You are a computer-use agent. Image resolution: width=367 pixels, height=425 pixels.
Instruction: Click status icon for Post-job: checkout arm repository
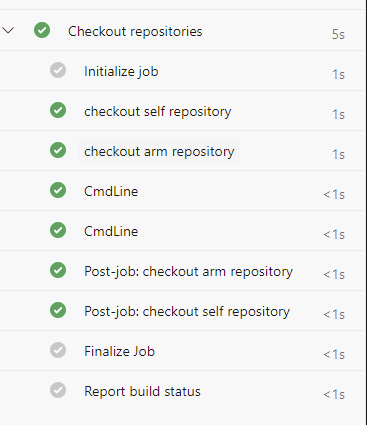58,270
